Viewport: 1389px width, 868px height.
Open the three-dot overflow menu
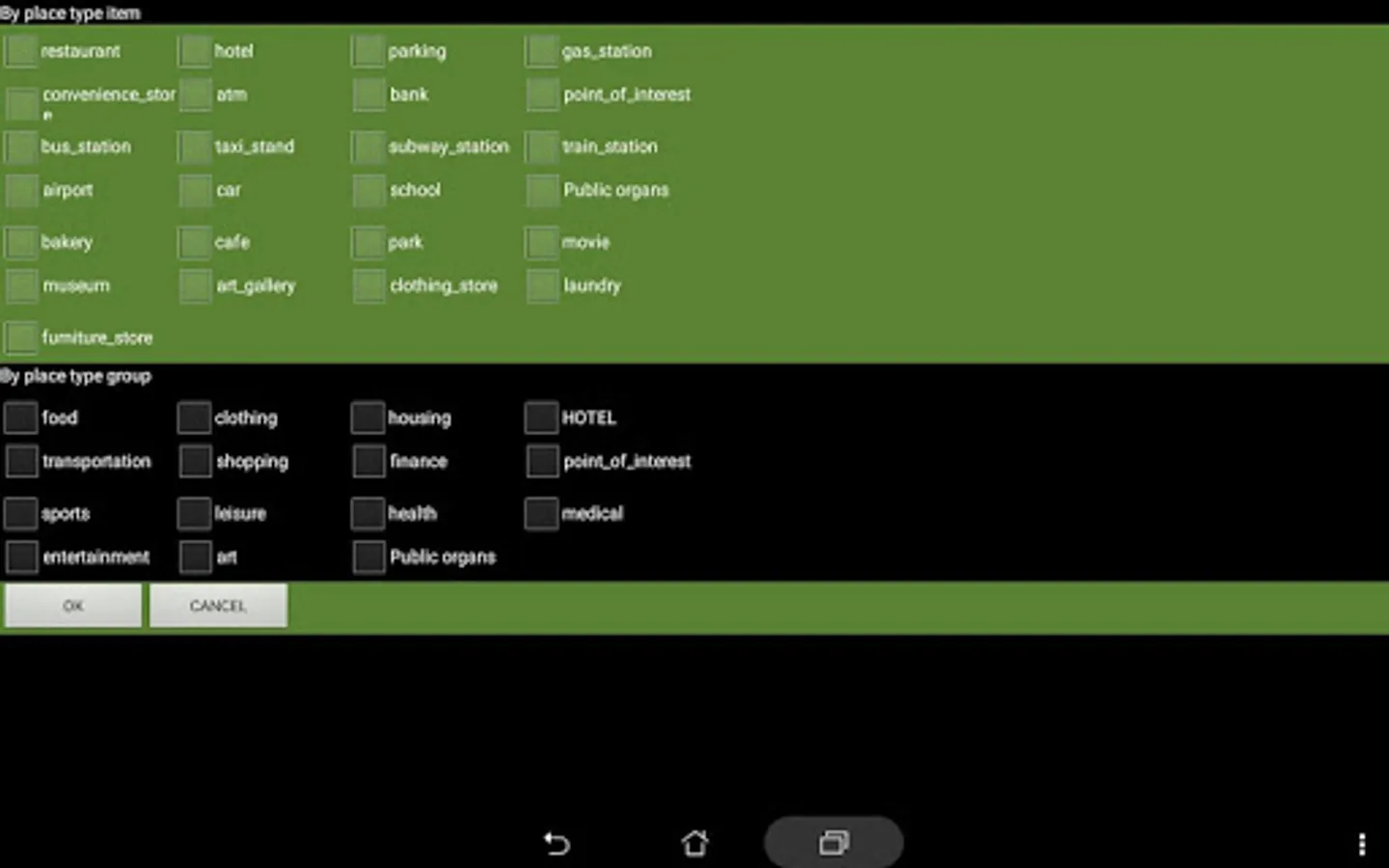tap(1361, 845)
